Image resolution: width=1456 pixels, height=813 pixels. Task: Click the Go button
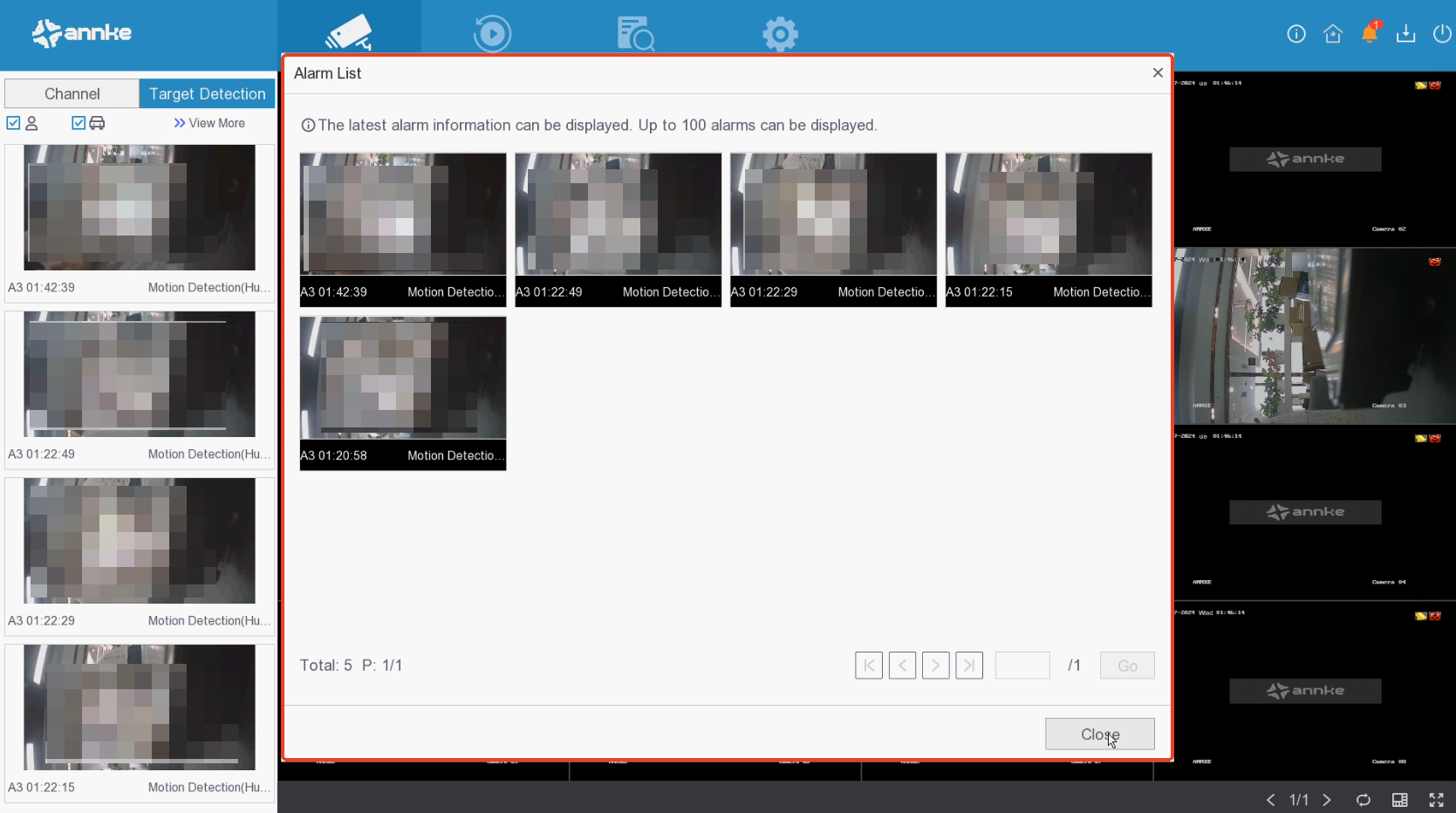(x=1127, y=666)
